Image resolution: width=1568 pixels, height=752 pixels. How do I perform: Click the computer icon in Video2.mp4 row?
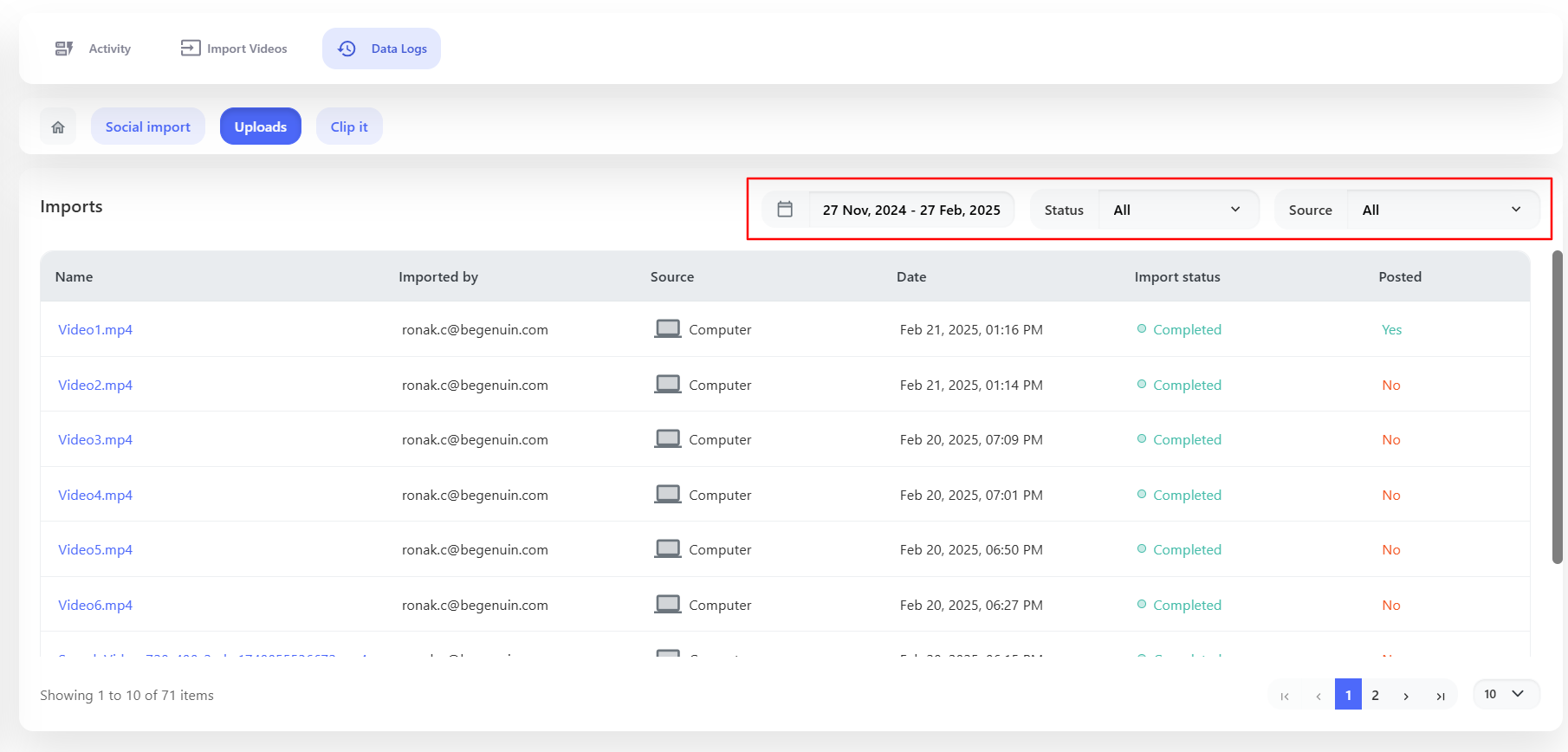tap(668, 384)
